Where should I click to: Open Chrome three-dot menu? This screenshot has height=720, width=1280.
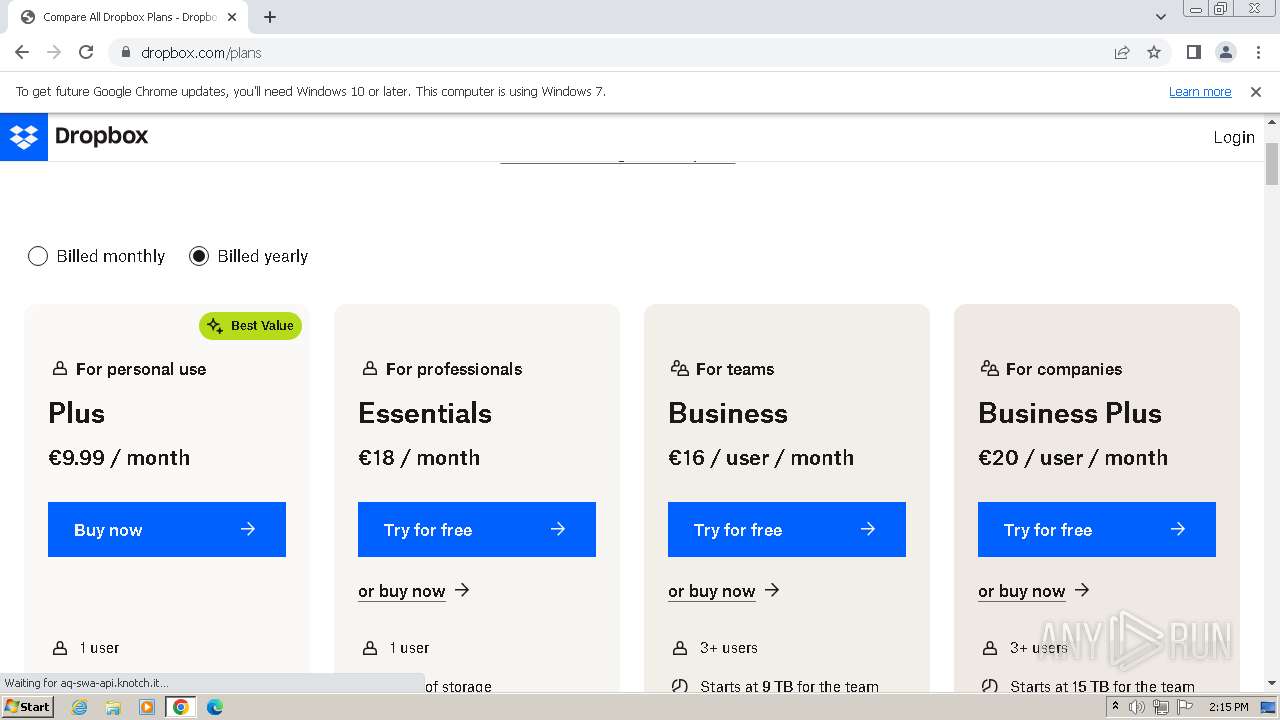pyautogui.click(x=1258, y=53)
